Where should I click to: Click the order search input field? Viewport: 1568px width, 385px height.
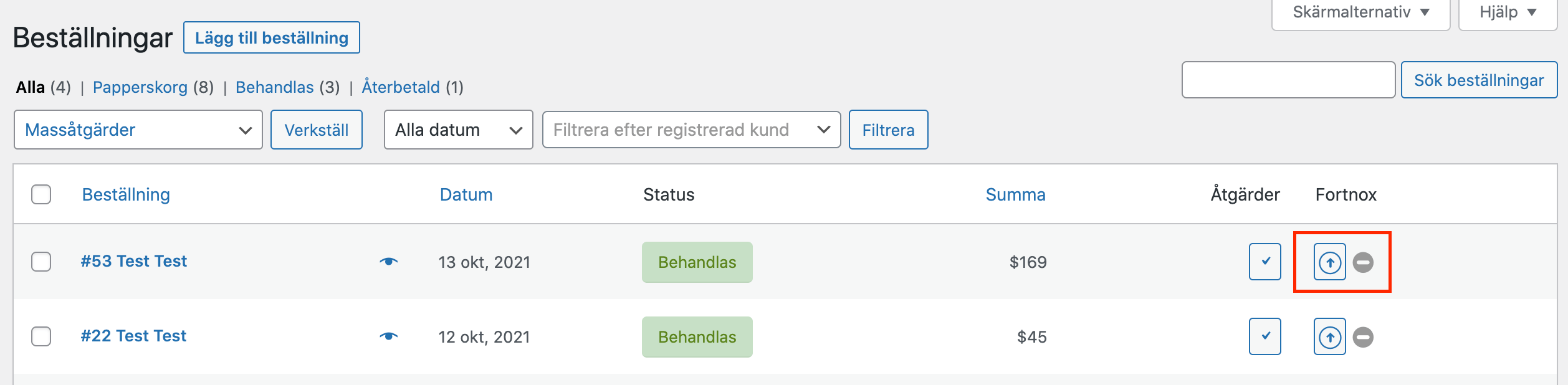1288,80
